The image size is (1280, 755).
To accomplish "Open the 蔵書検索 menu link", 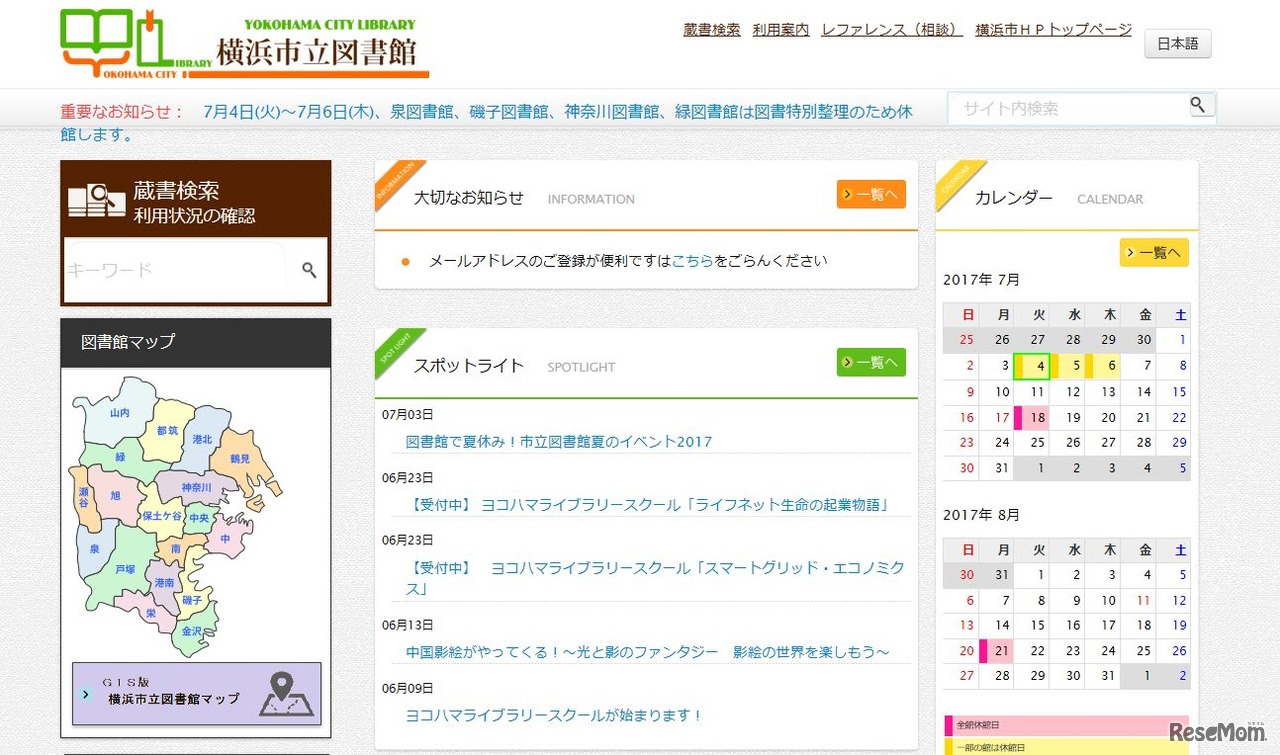I will (711, 30).
